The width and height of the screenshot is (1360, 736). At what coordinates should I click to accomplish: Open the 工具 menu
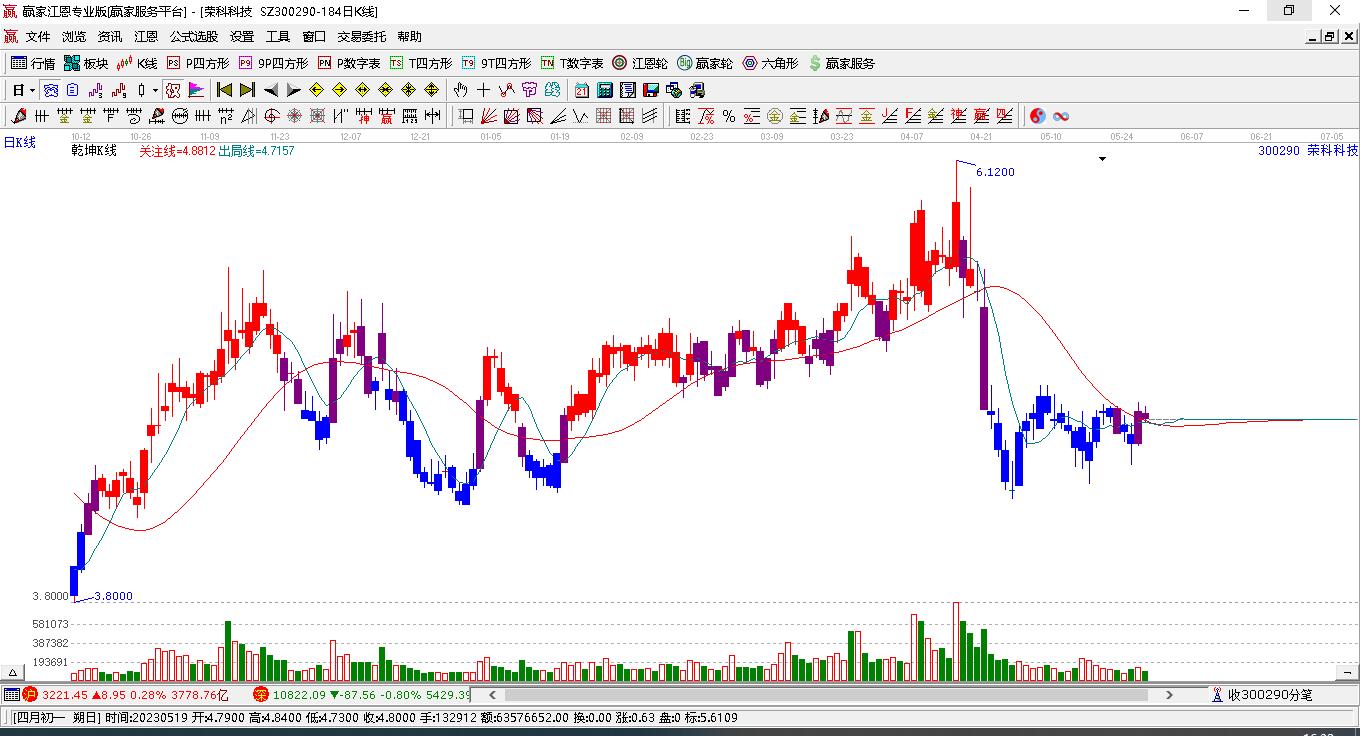click(278, 37)
